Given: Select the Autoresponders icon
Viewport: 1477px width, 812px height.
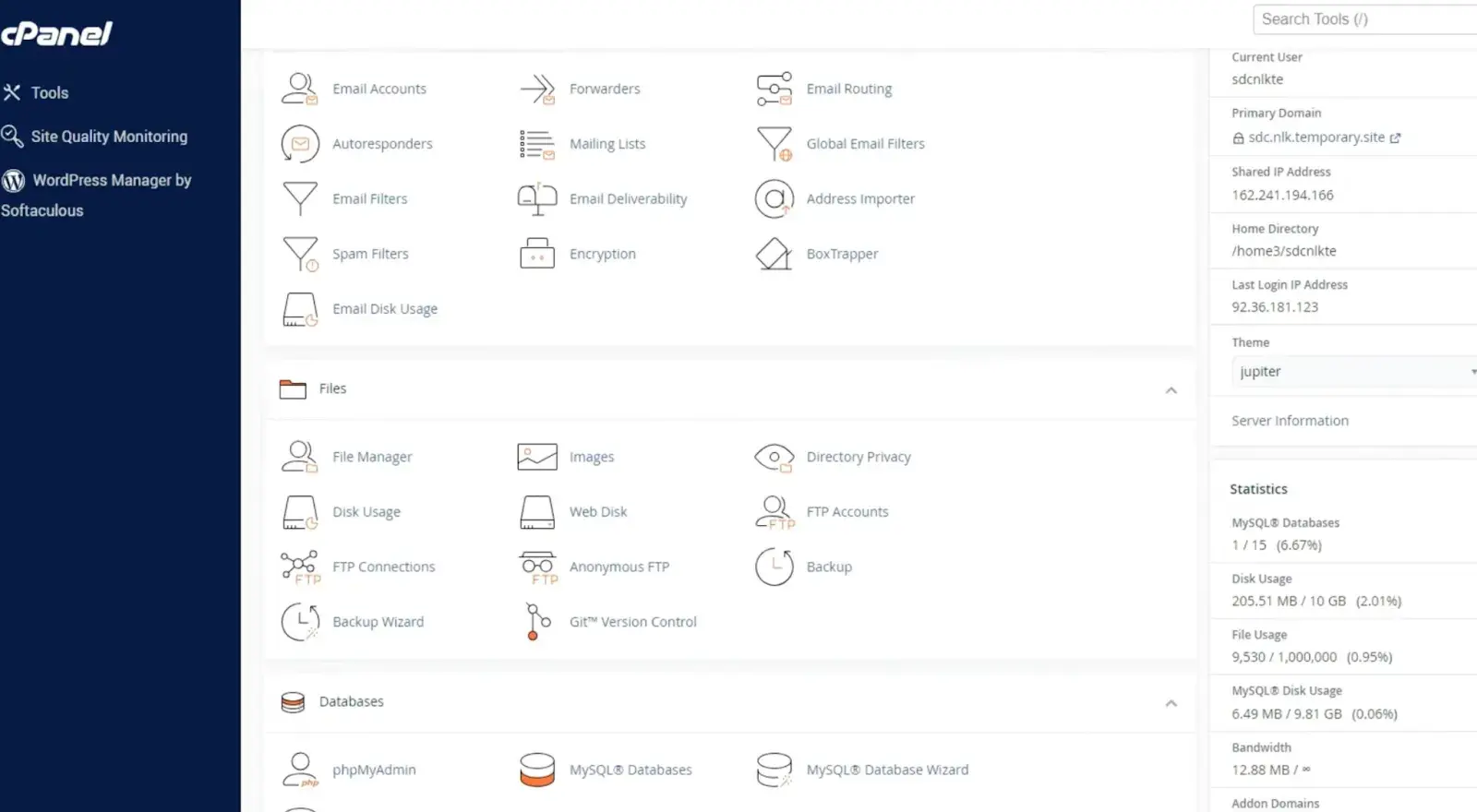Looking at the screenshot, I should point(300,144).
